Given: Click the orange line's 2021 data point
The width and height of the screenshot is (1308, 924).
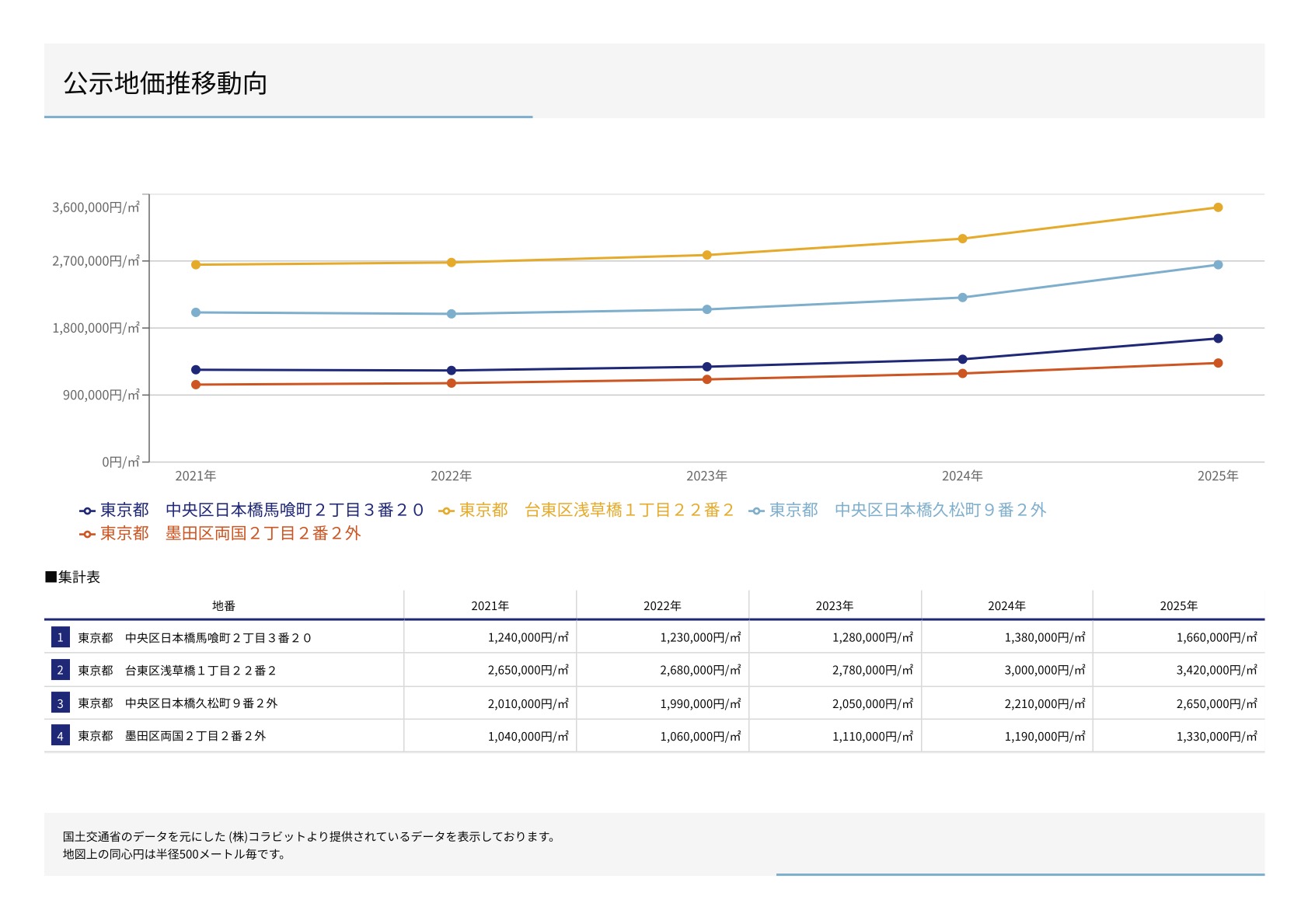Looking at the screenshot, I should 196,385.
